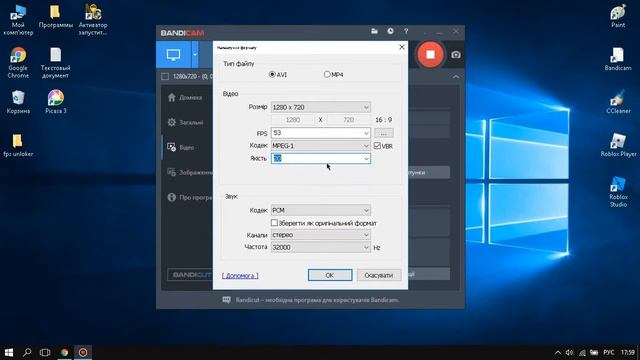Open the fps unloker folder on desktop
This screenshot has width=640, height=360.
click(18, 145)
